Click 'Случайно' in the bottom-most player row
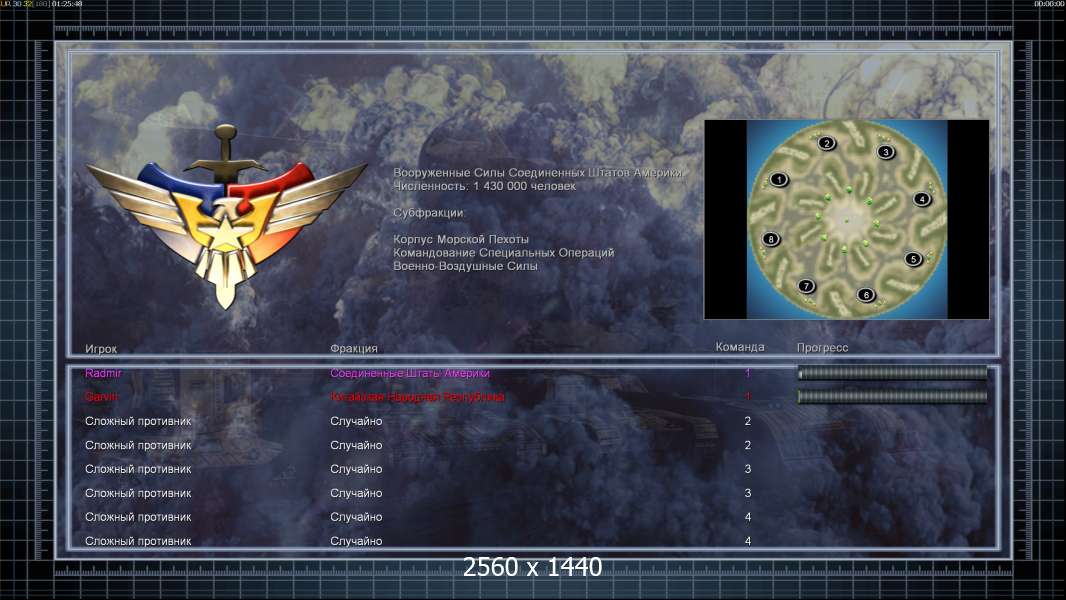Image resolution: width=1066 pixels, height=600 pixels. tap(356, 542)
